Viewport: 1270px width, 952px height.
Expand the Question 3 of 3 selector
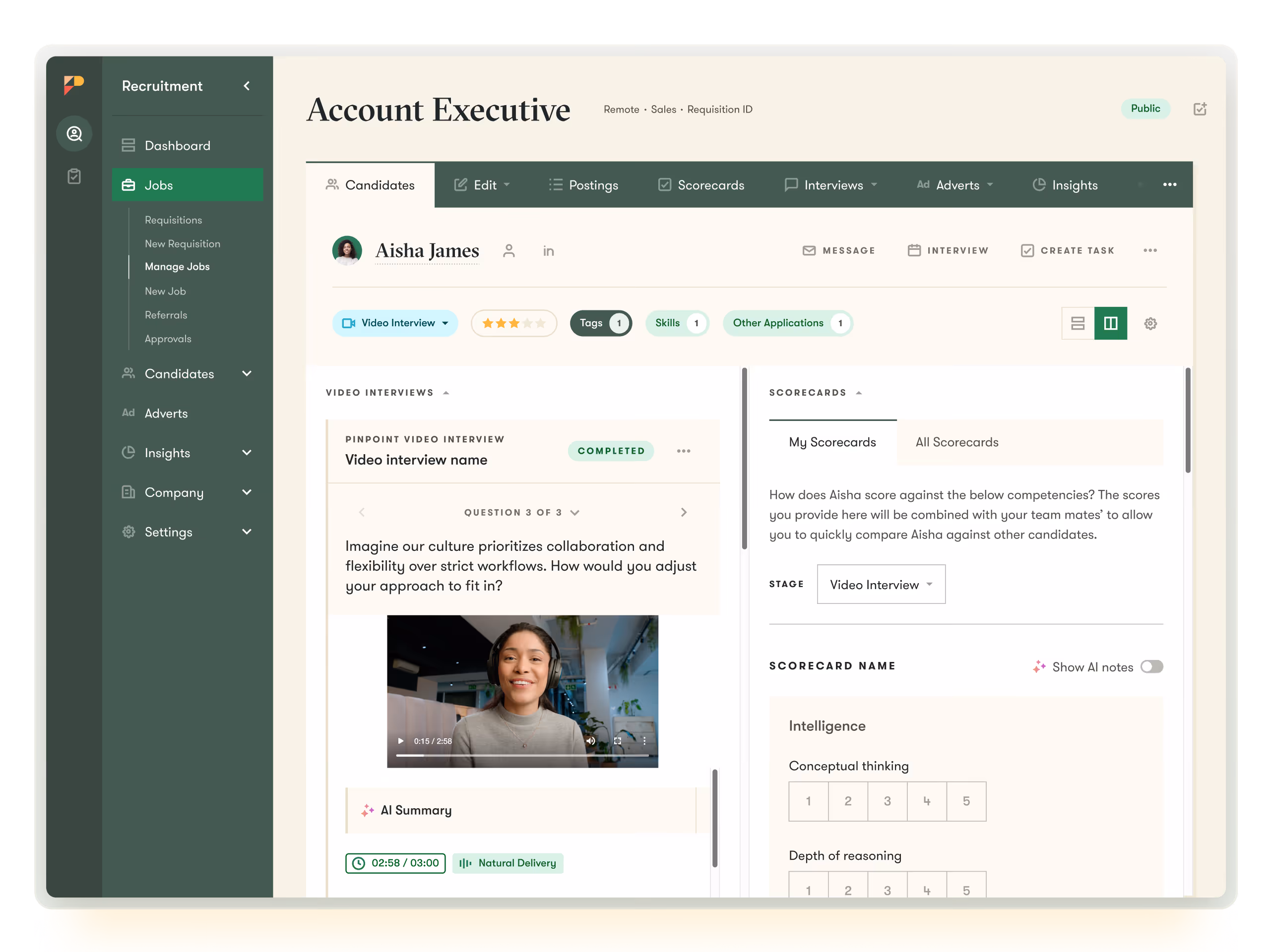(522, 512)
